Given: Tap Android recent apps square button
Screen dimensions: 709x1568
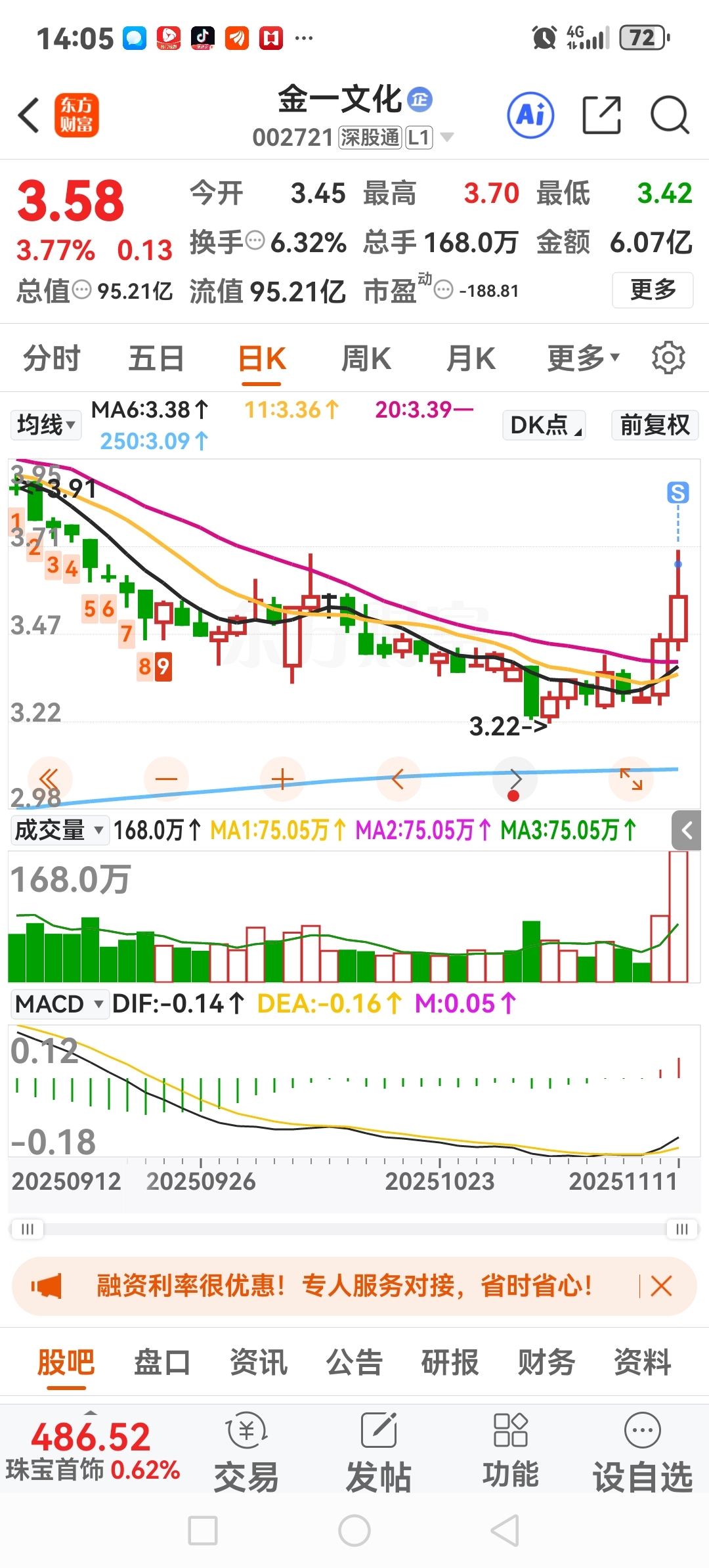Looking at the screenshot, I should point(203,1531).
